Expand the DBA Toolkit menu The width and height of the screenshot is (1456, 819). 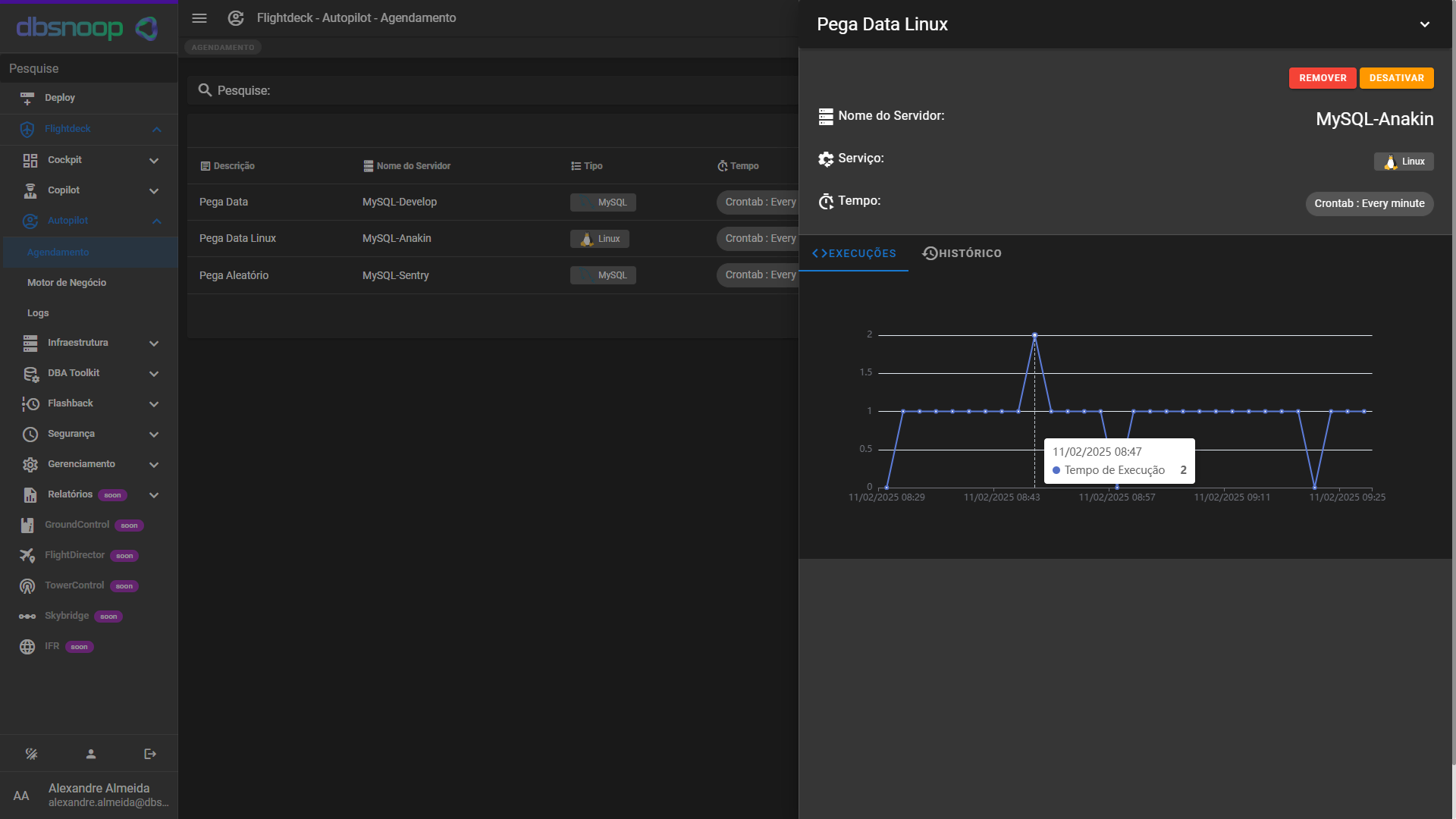(x=154, y=373)
